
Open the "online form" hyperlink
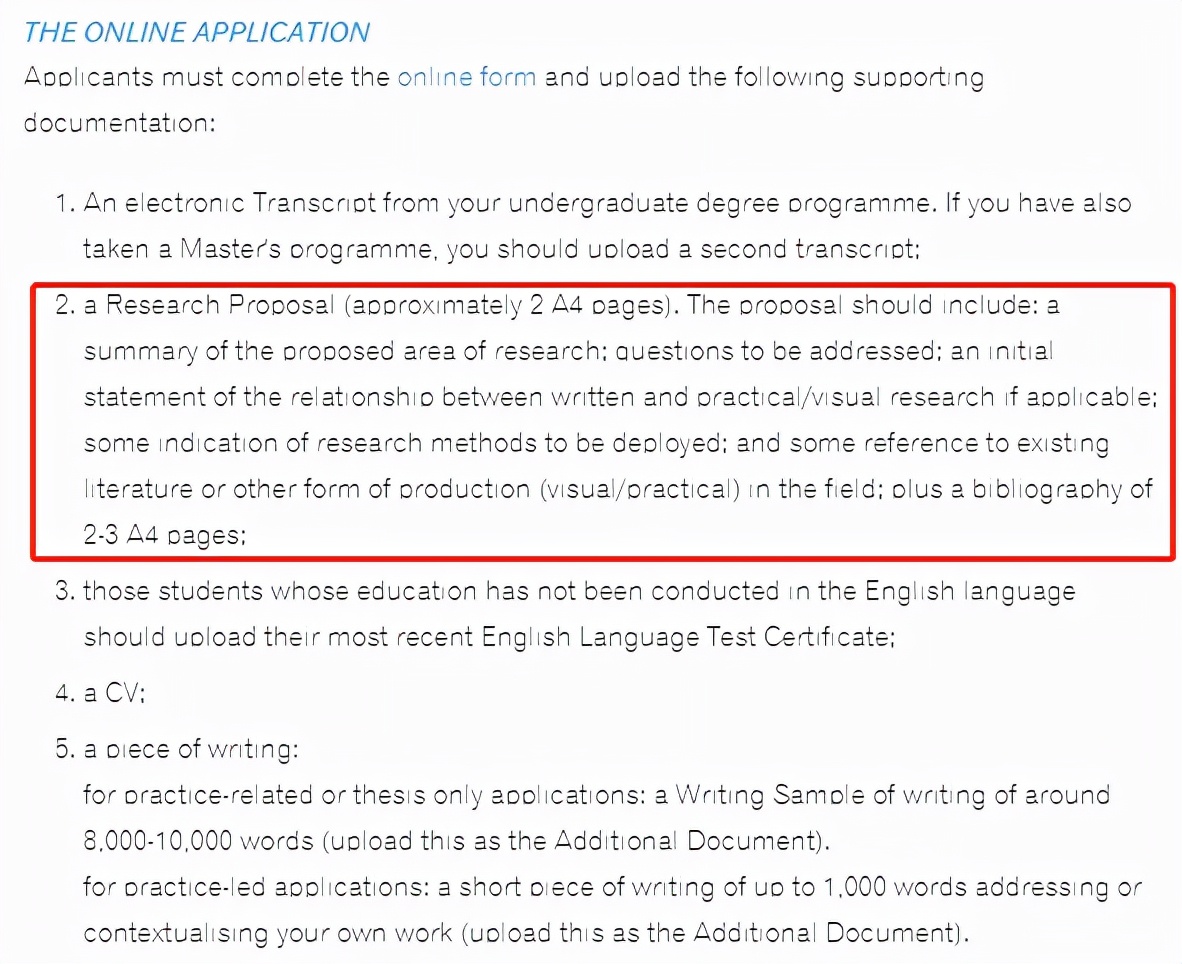[x=466, y=77]
